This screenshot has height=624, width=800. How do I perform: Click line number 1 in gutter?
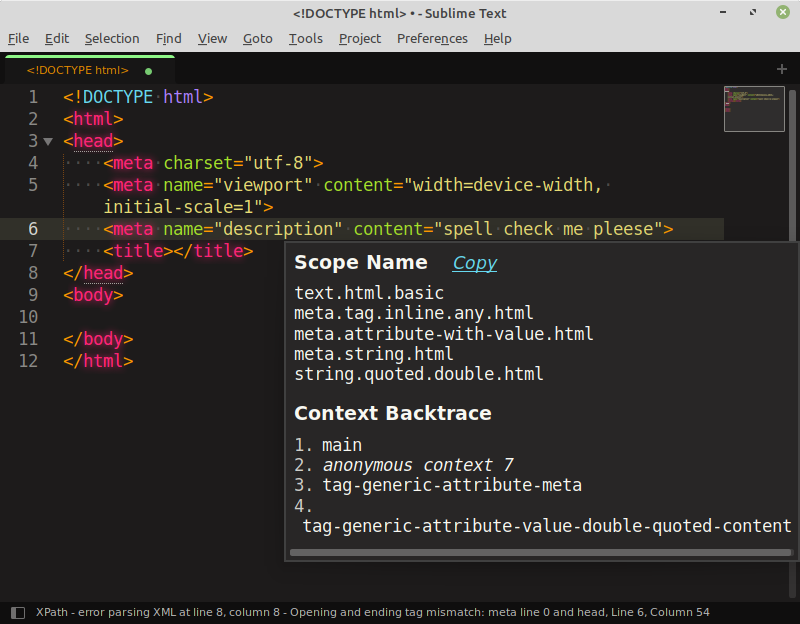[x=33, y=97]
